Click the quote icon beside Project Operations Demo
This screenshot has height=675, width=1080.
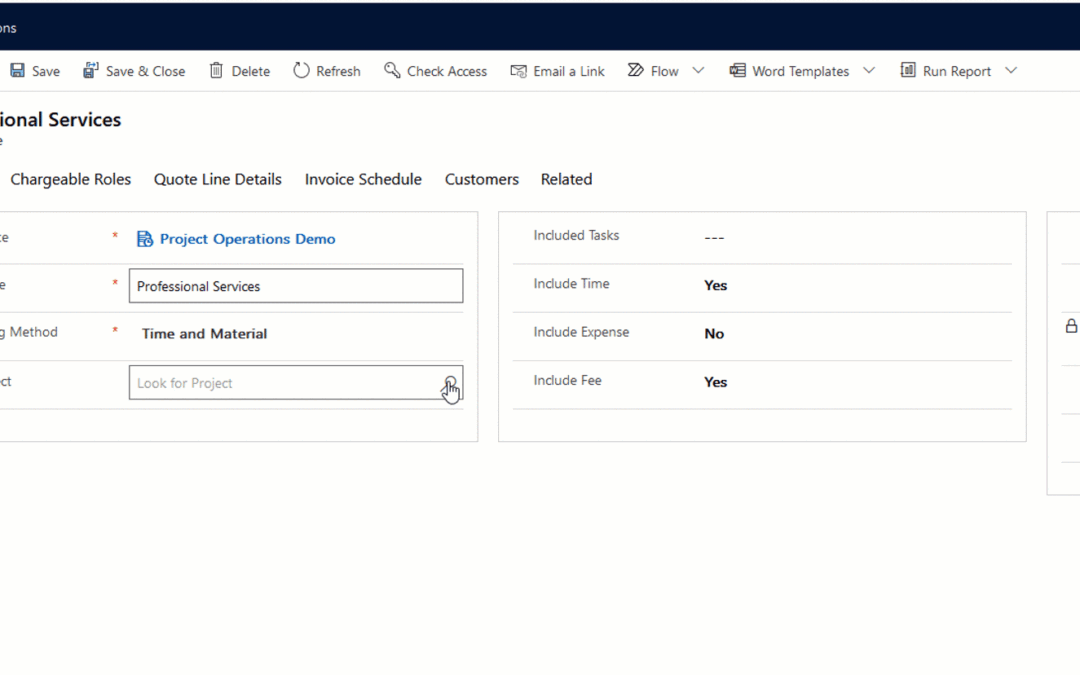click(145, 239)
